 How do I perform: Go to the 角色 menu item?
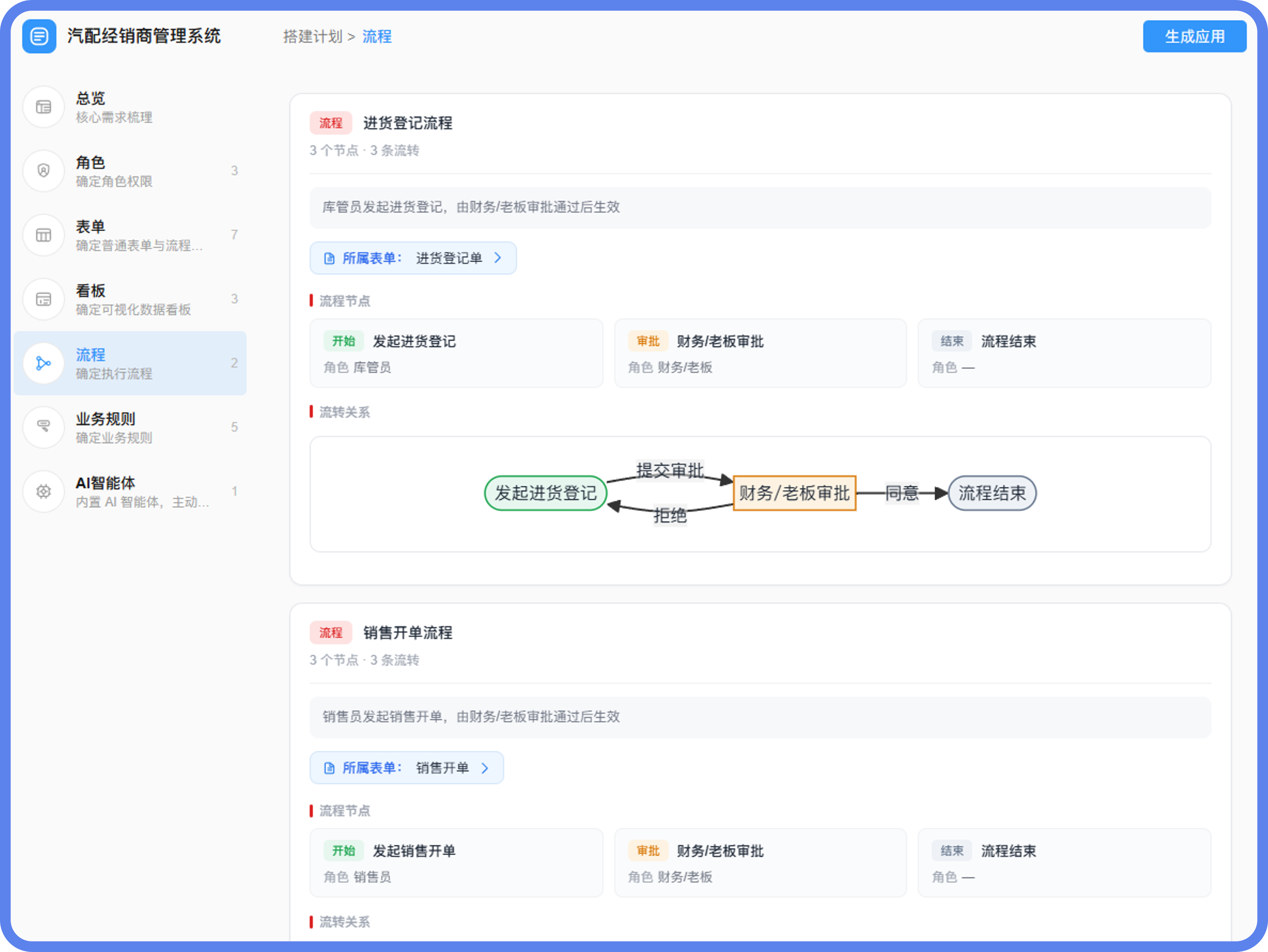coord(130,171)
